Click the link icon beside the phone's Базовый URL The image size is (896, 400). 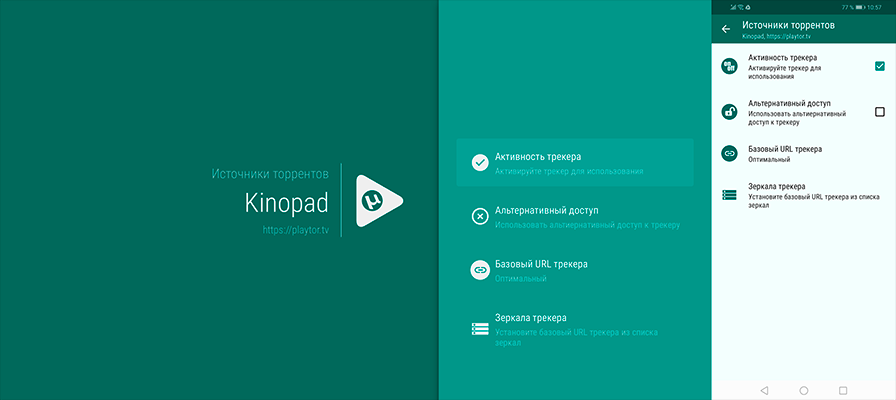point(729,153)
